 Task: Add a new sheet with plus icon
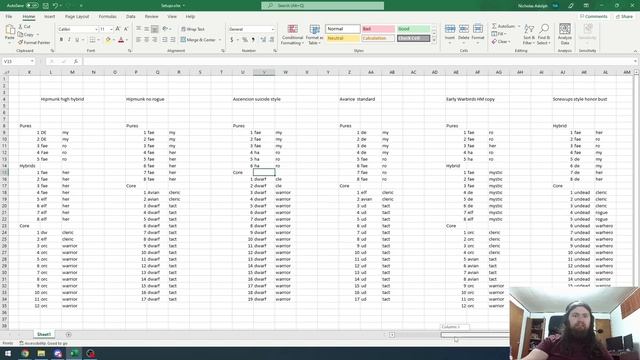[69, 334]
